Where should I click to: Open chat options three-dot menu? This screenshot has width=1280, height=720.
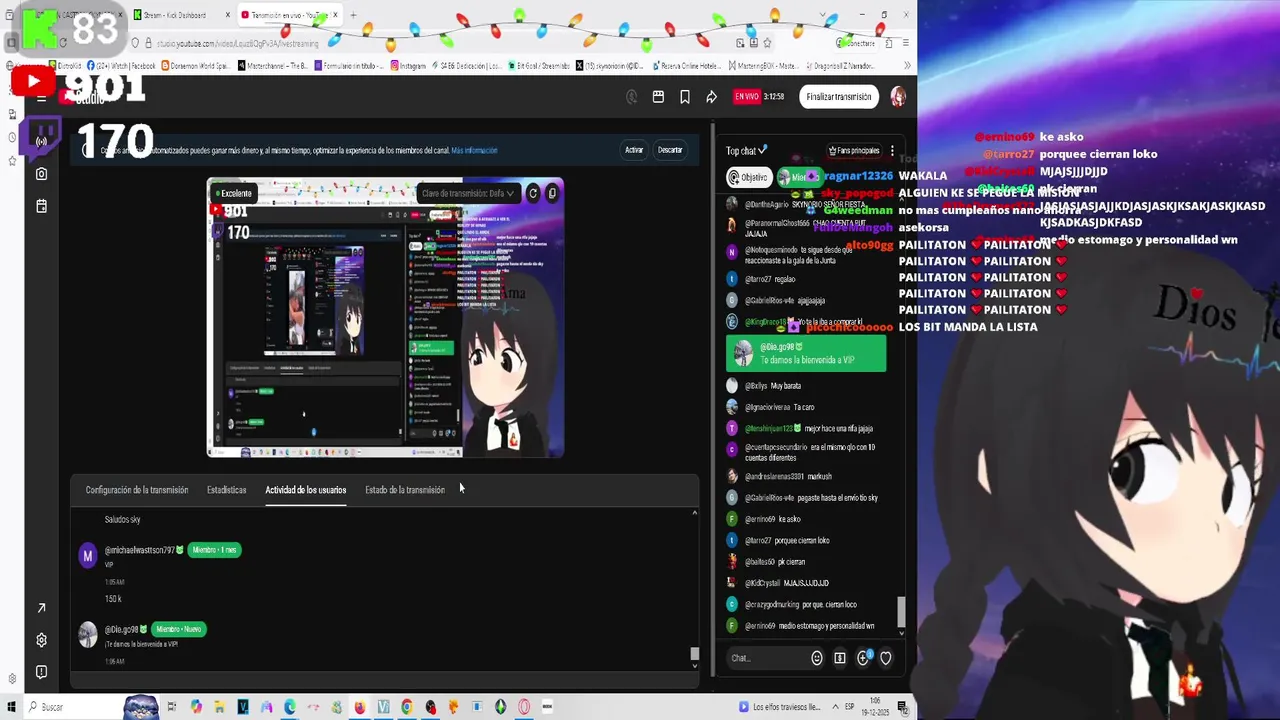(x=892, y=151)
